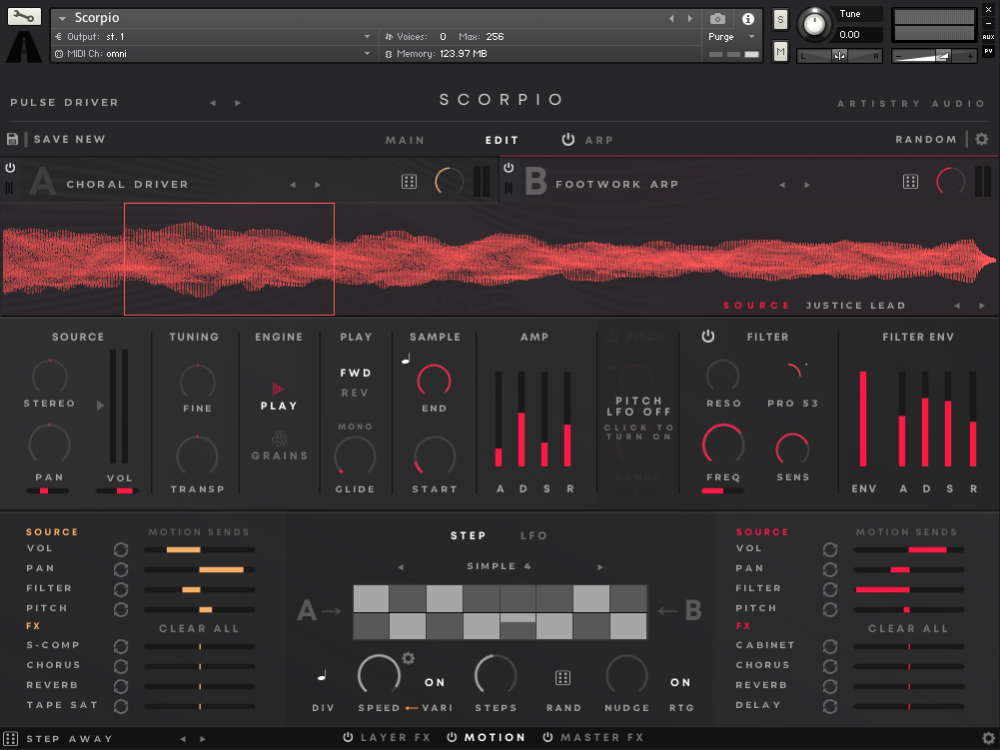
Task: Open the Output st.1 dropdown
Action: click(x=366, y=36)
